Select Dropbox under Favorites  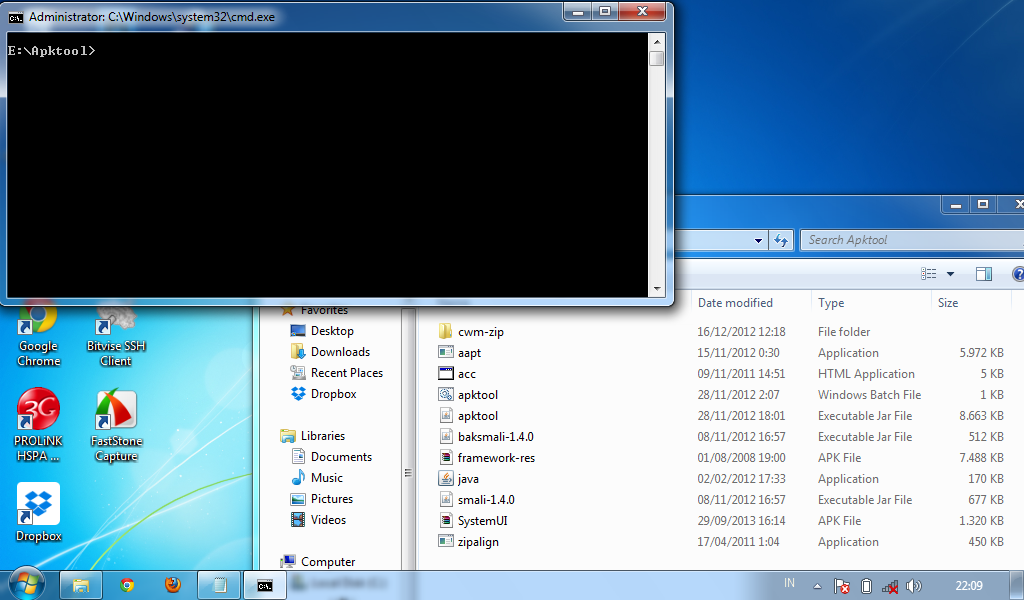point(334,393)
